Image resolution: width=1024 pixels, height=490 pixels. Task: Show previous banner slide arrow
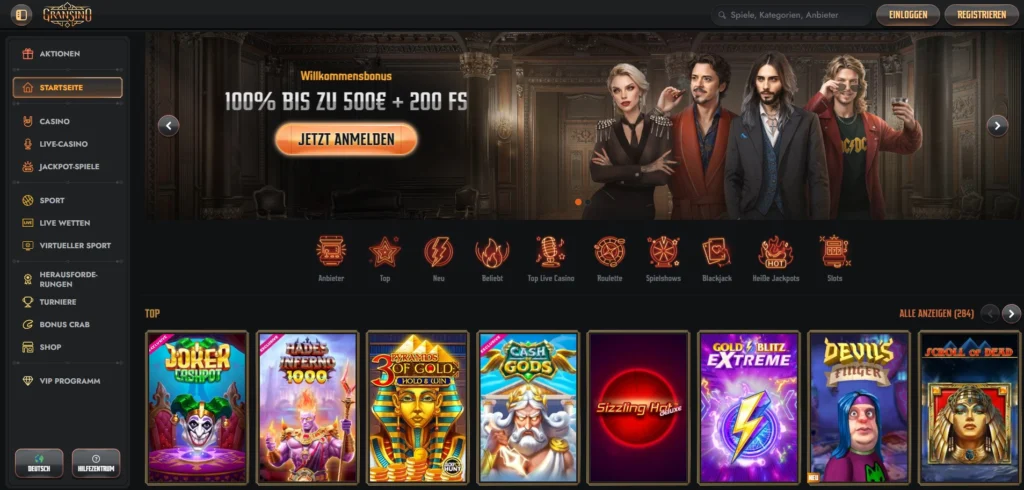(168, 125)
